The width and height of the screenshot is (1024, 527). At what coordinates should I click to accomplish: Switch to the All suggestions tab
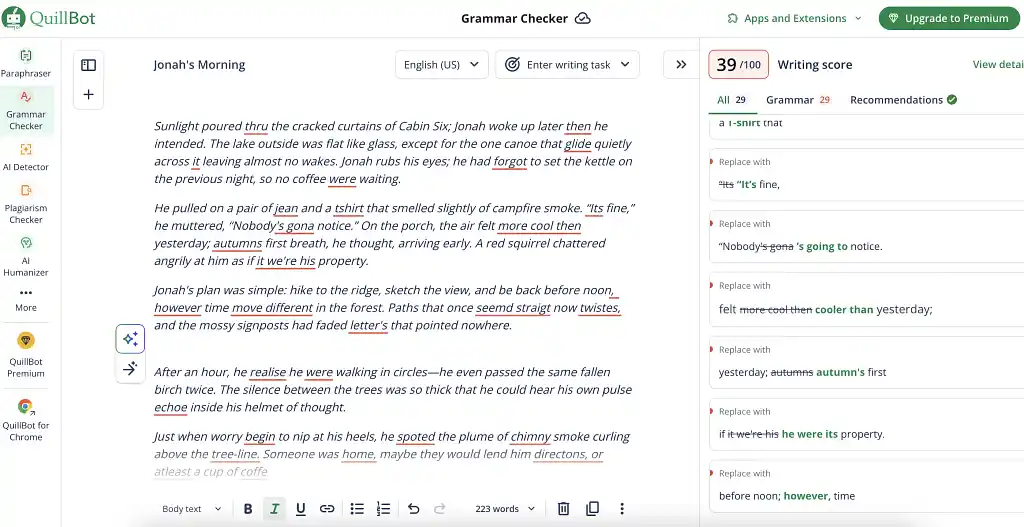[731, 100]
